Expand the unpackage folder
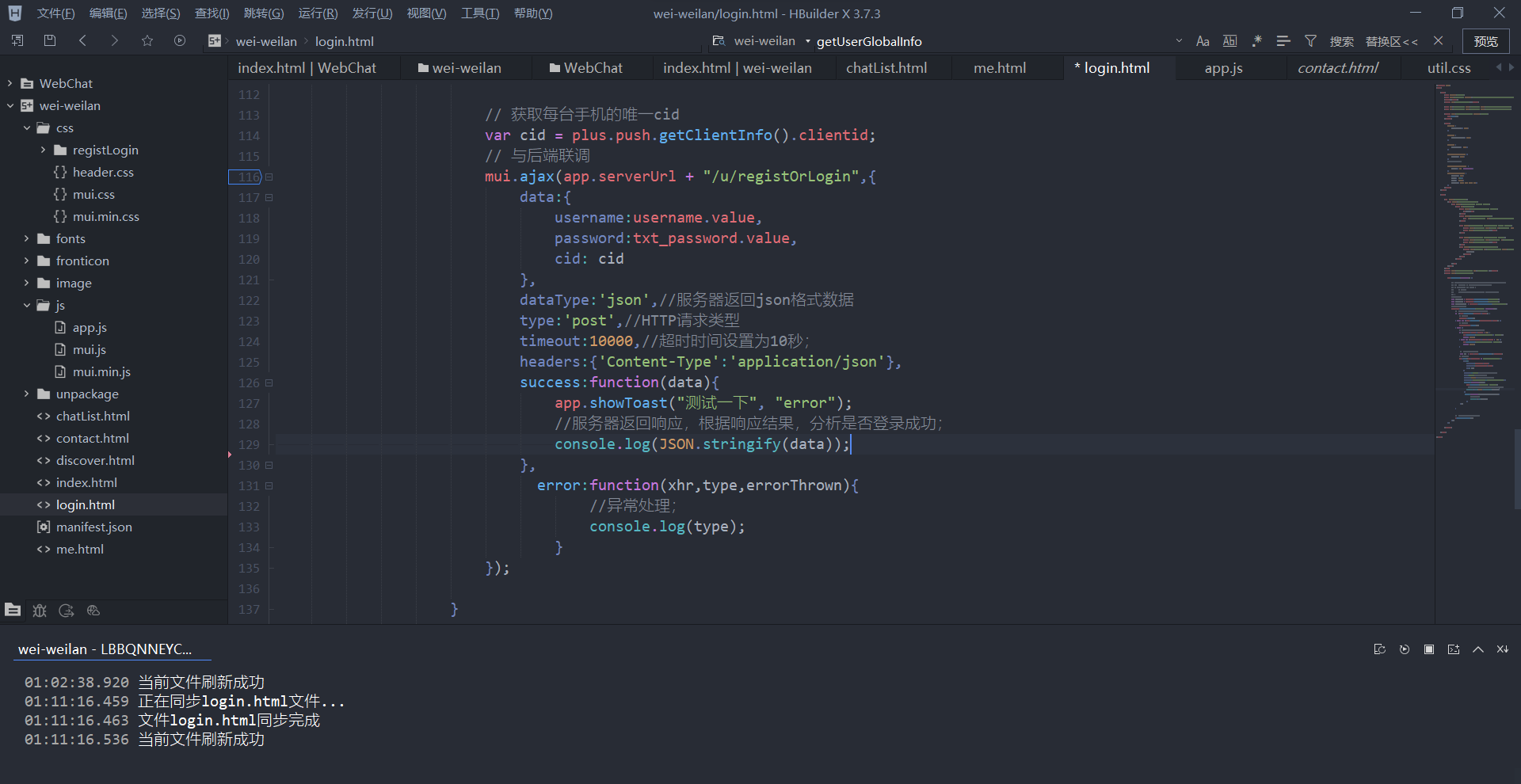Screen dimensions: 1521x784 click(x=27, y=394)
